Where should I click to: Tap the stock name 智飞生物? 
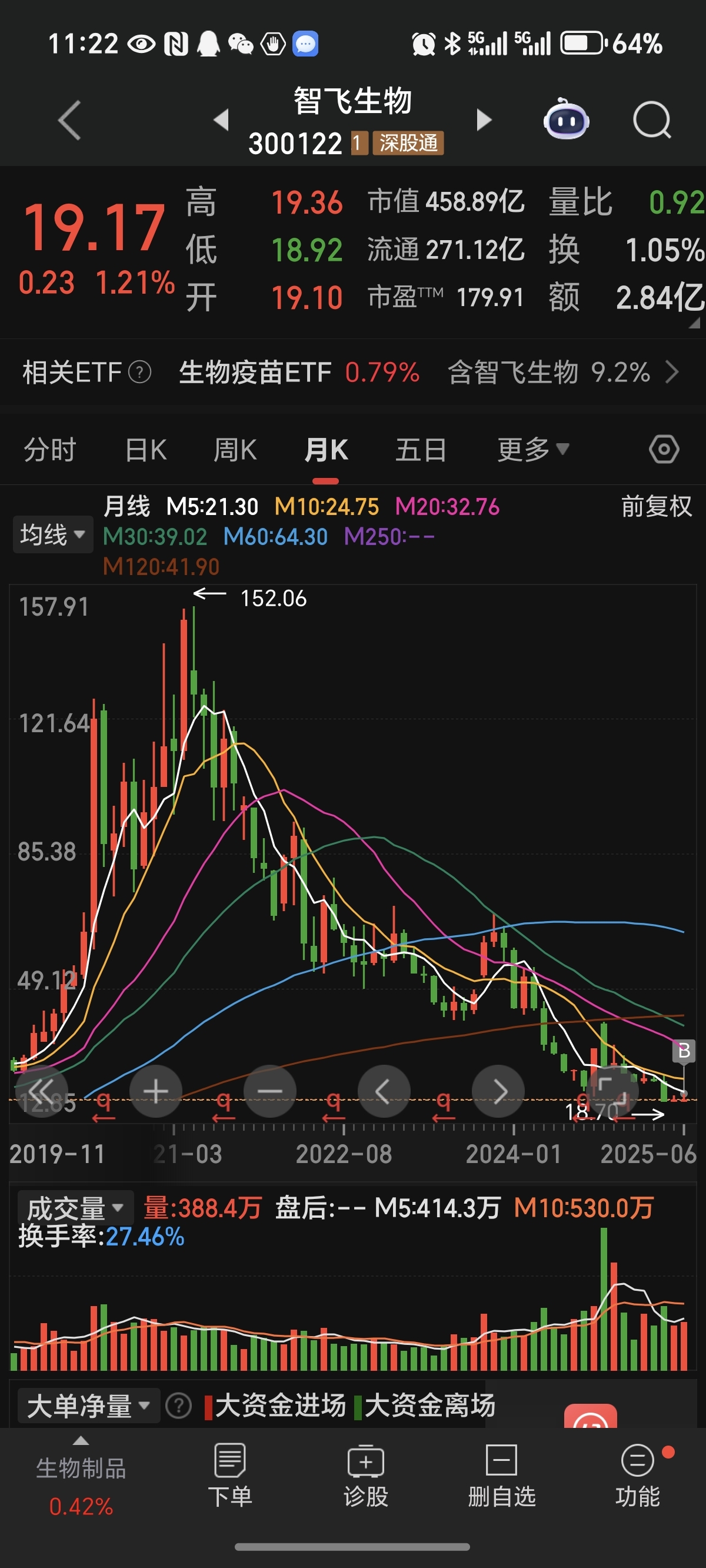352,101
